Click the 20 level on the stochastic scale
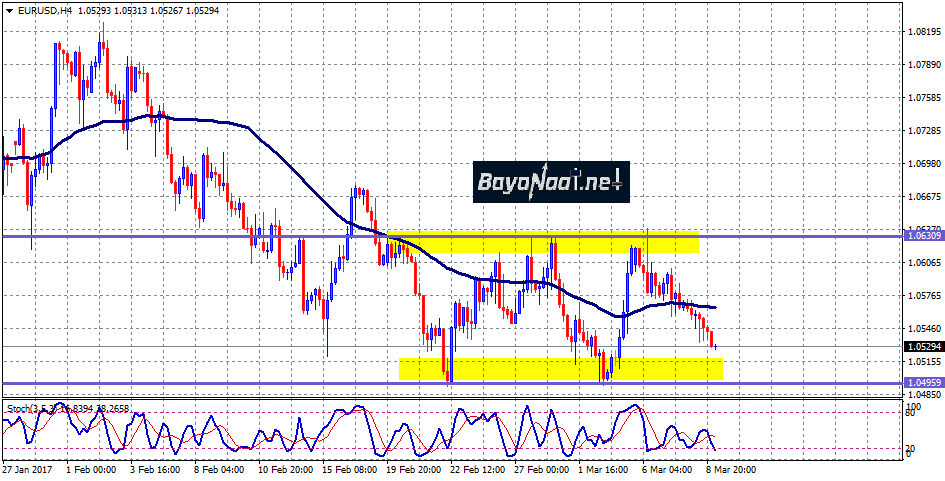The height and width of the screenshot is (481, 945). [x=908, y=448]
